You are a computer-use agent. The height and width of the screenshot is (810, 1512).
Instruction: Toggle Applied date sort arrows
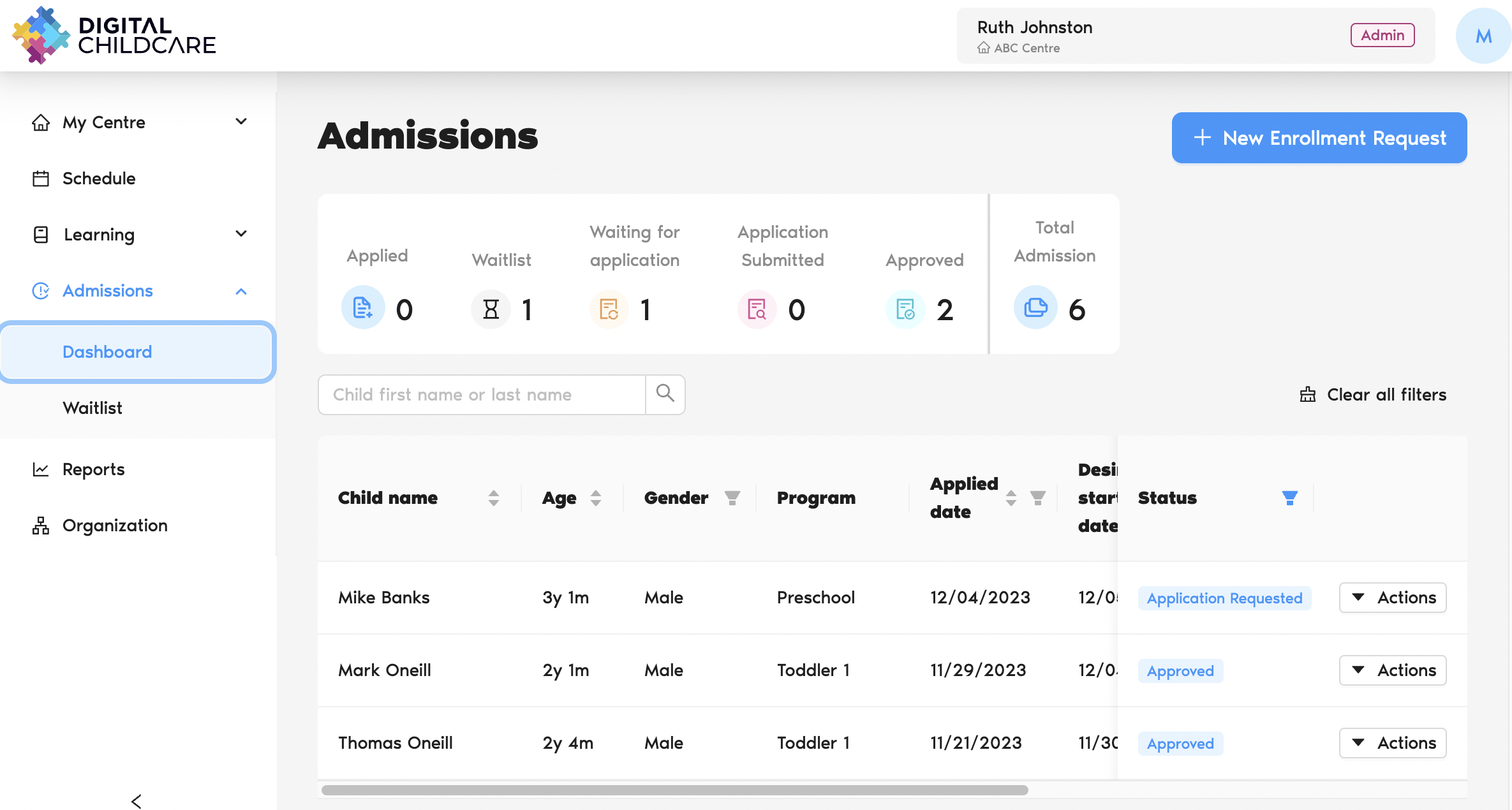1011,498
